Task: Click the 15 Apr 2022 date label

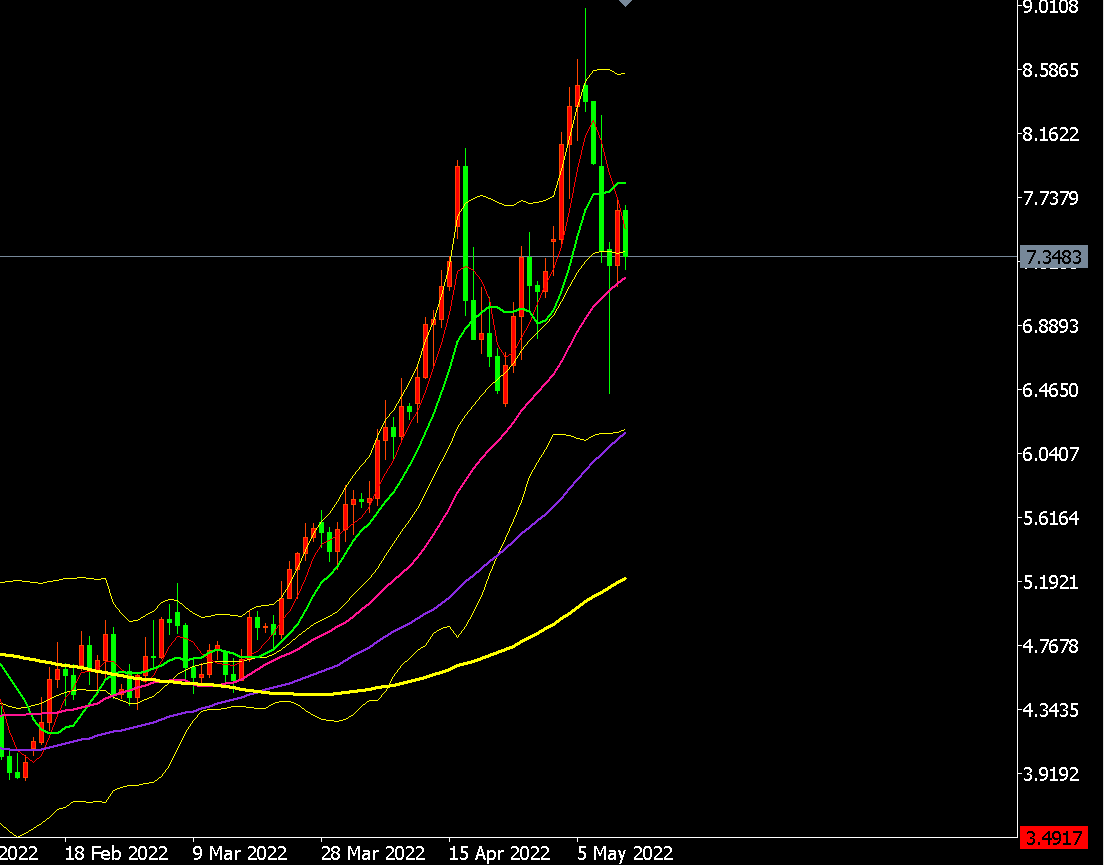Action: click(499, 854)
